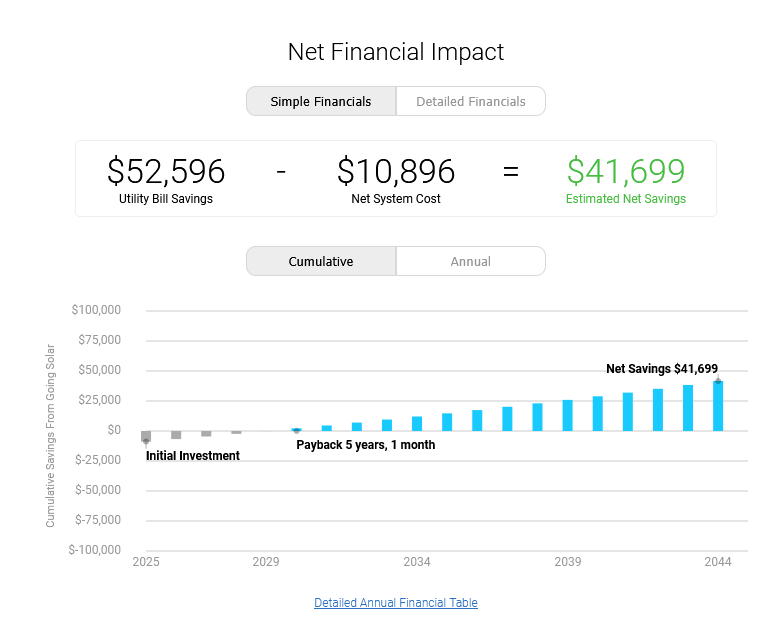This screenshot has width=766, height=634.
Task: Click the $52,596 Utility Bill Savings figure
Action: click(166, 172)
